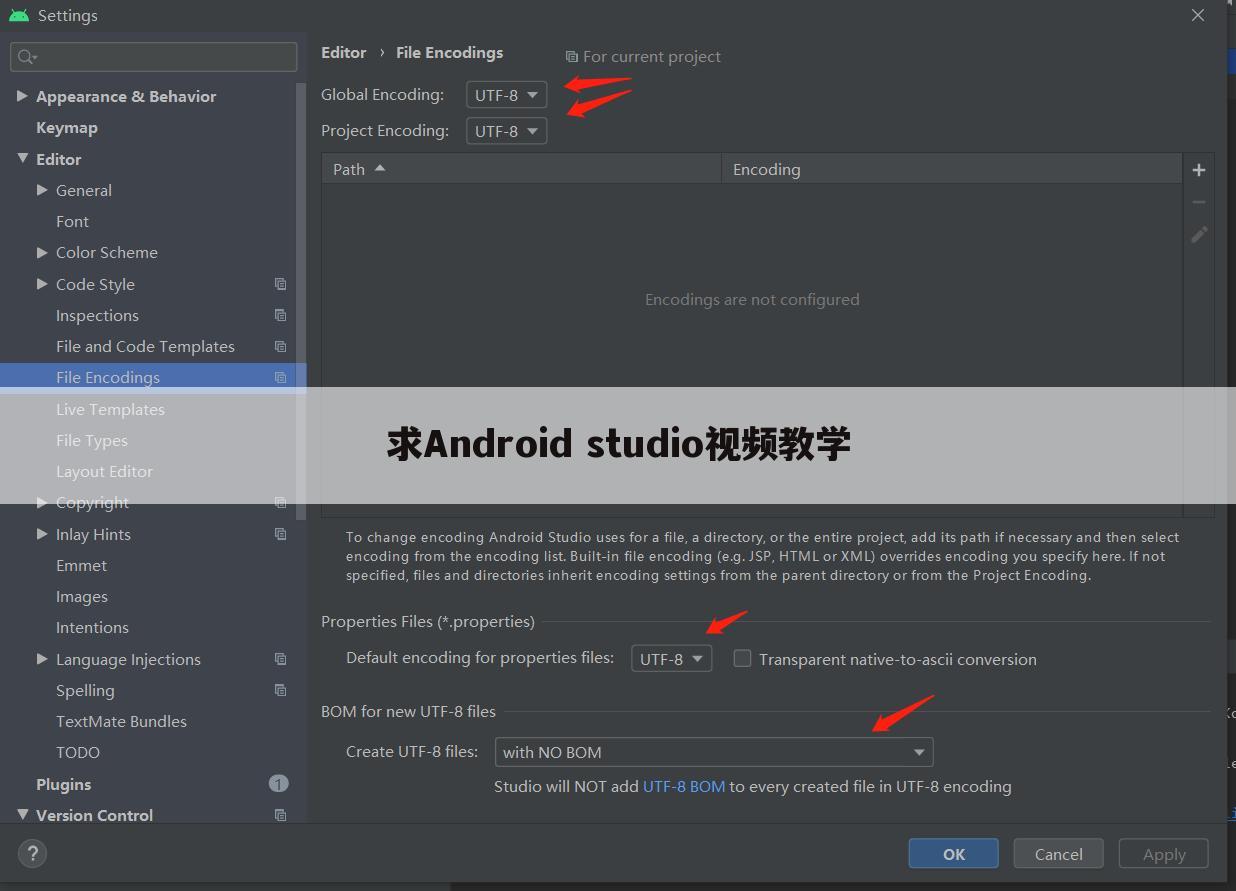Close the Settings dialog window
This screenshot has height=891, width=1236.
[x=1198, y=15]
